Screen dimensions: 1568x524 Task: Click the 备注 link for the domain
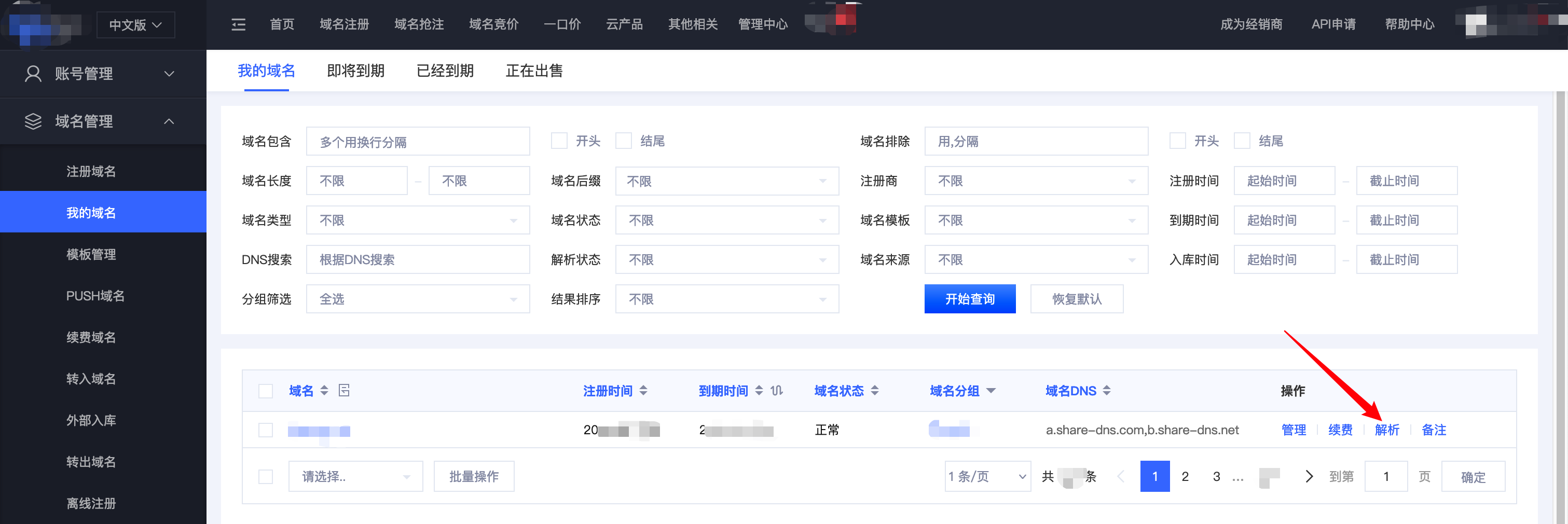(x=1434, y=430)
